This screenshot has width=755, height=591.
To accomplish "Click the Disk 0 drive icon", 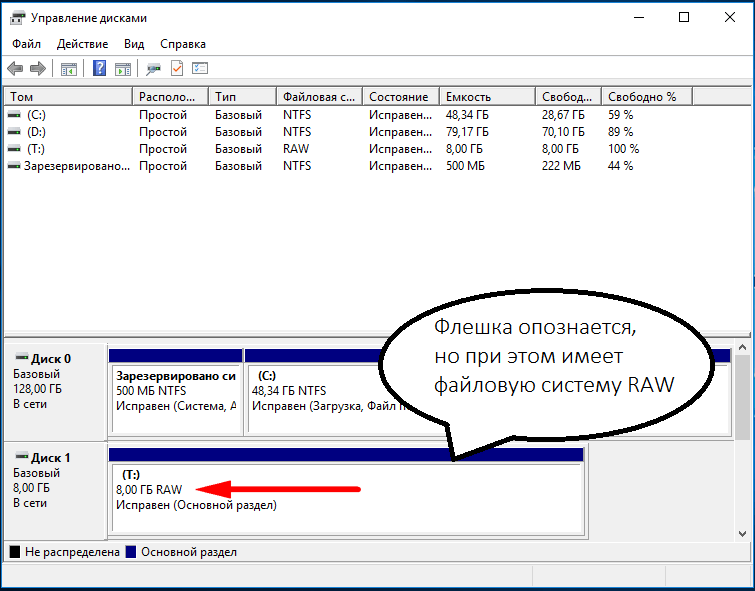I will tap(22, 357).
